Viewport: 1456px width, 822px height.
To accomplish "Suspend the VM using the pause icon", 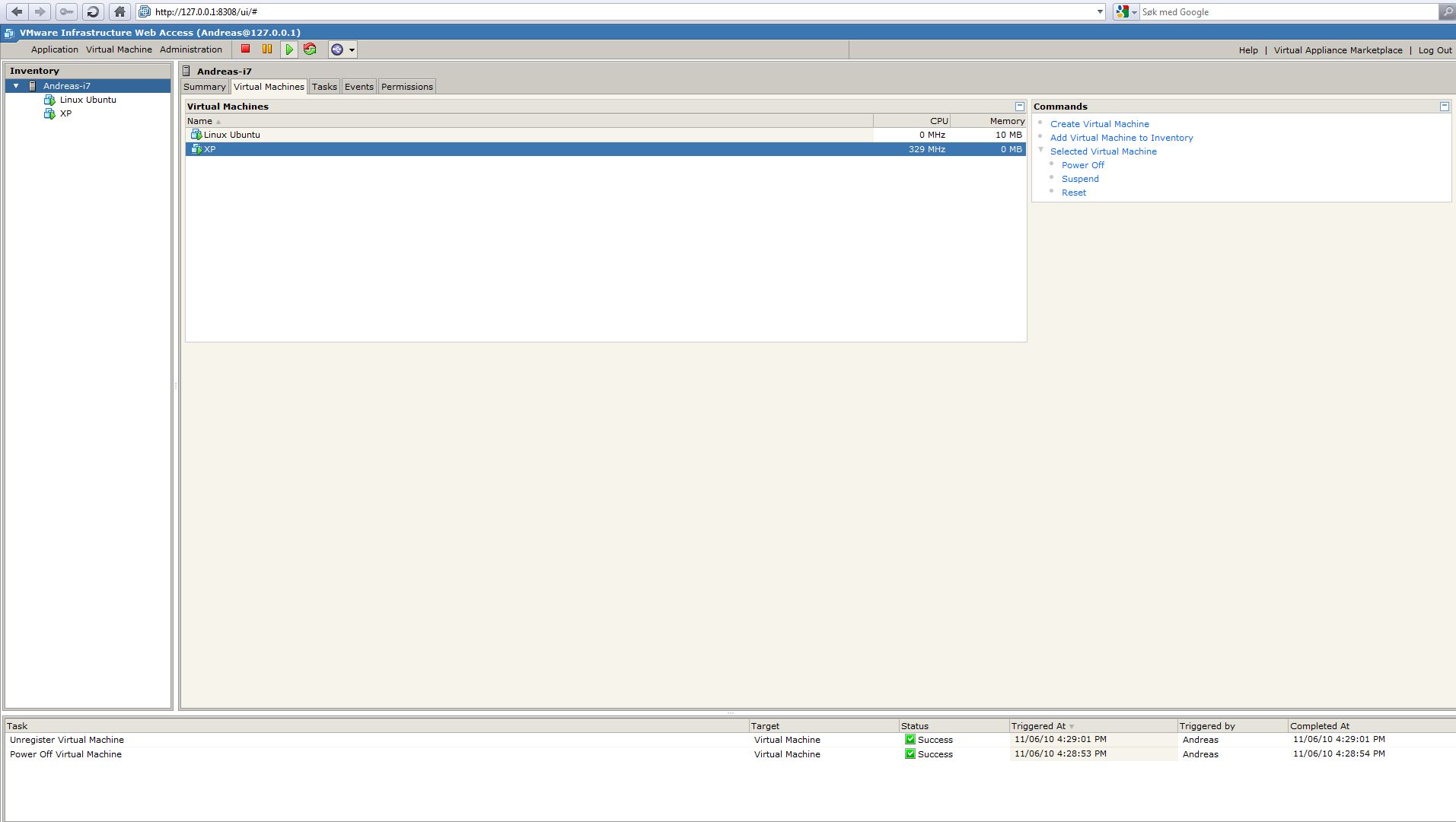I will [267, 49].
